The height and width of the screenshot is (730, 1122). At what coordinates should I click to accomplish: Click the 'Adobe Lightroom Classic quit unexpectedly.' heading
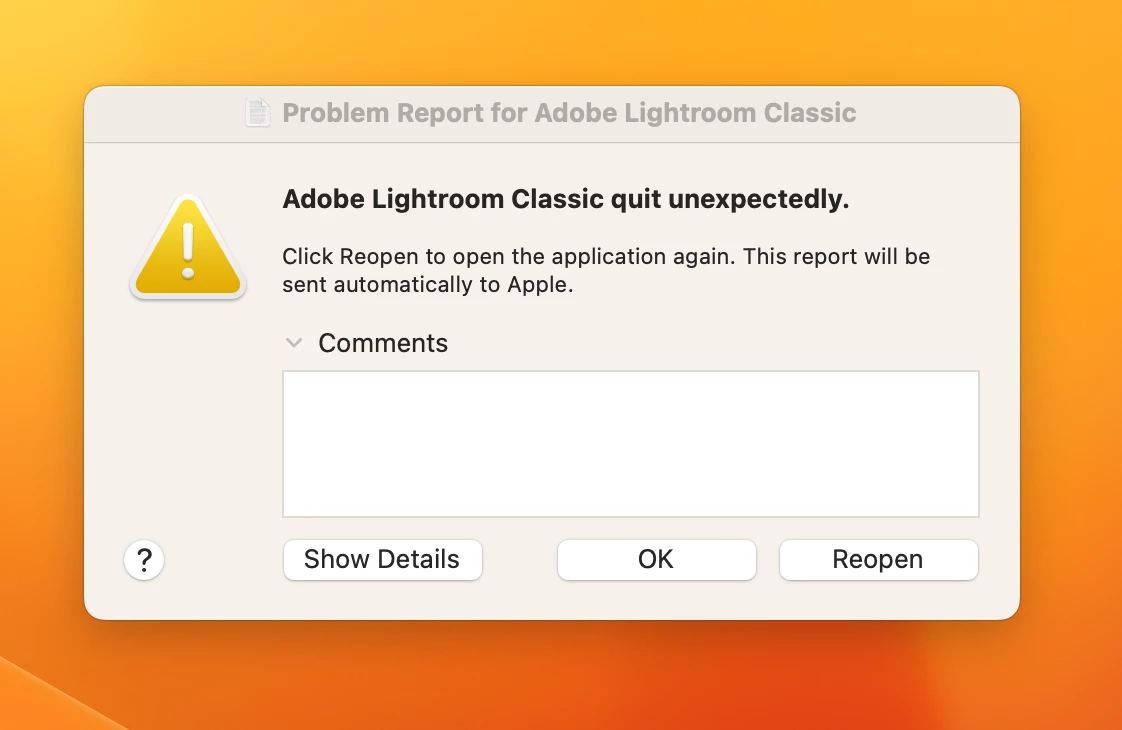coord(565,199)
